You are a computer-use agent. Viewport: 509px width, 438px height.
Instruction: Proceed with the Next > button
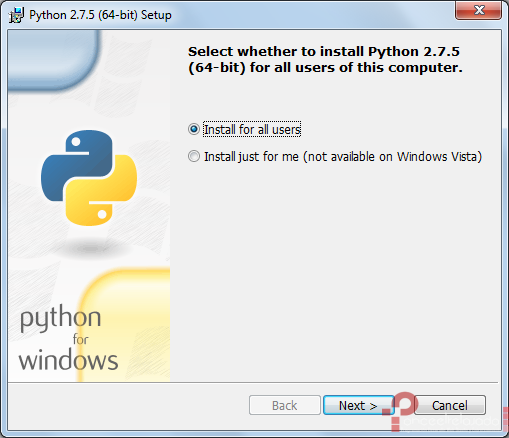(x=358, y=405)
